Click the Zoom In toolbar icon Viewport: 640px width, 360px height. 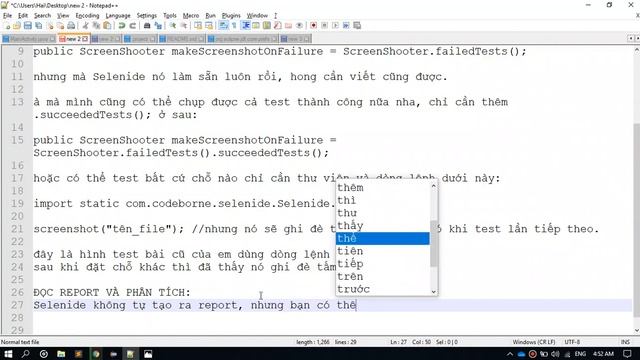click(173, 26)
